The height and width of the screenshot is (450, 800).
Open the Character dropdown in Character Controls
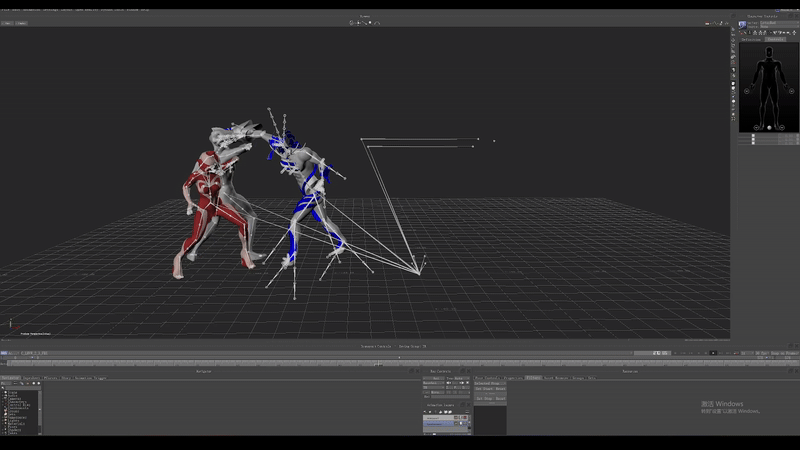[780, 22]
